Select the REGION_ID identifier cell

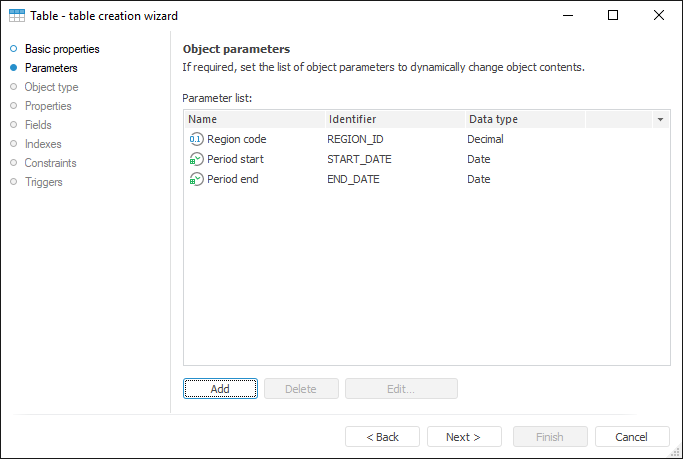pyautogui.click(x=355, y=139)
